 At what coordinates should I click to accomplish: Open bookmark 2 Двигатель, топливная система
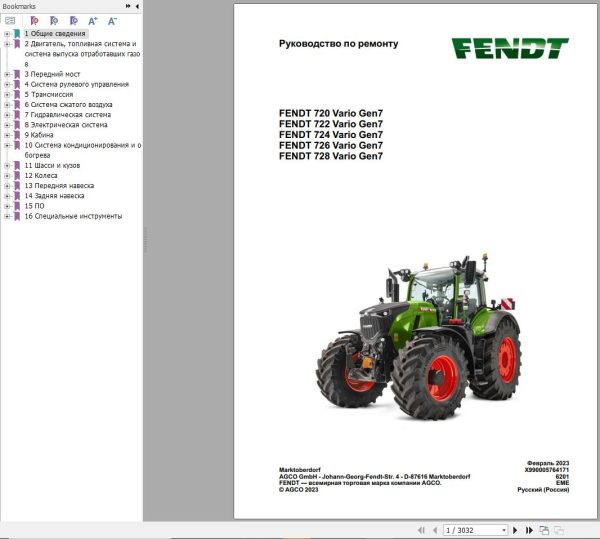(x=82, y=54)
